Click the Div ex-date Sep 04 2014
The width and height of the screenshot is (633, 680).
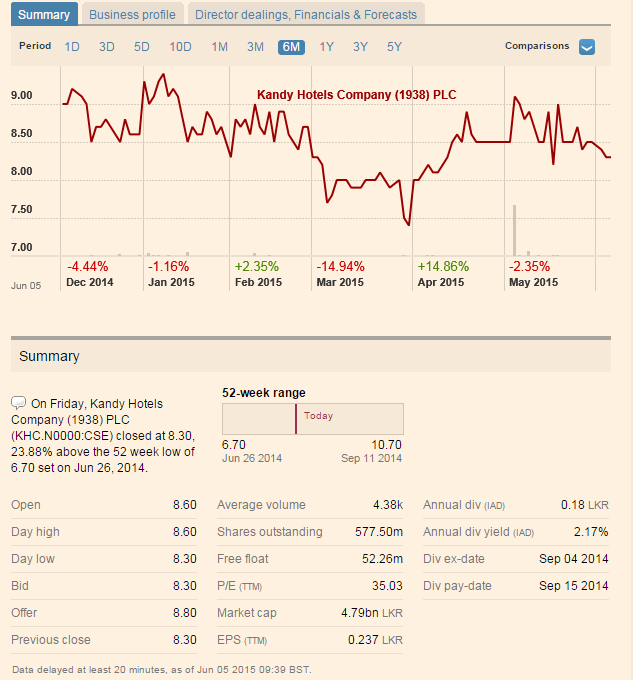point(574,559)
